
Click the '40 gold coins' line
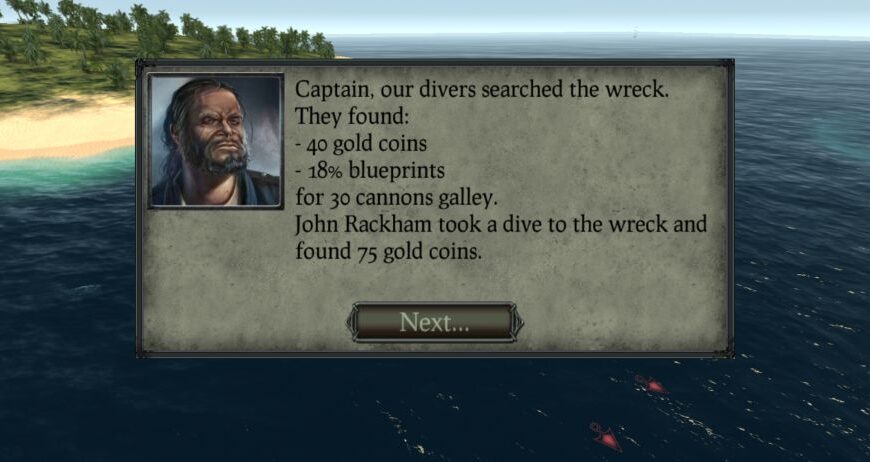361,144
